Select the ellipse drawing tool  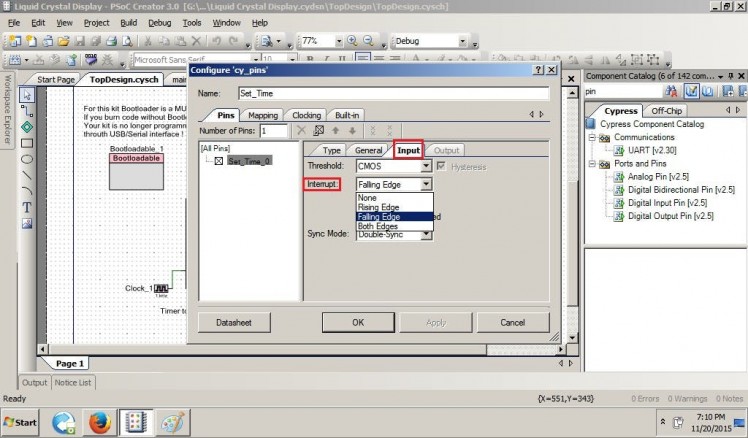[27, 159]
